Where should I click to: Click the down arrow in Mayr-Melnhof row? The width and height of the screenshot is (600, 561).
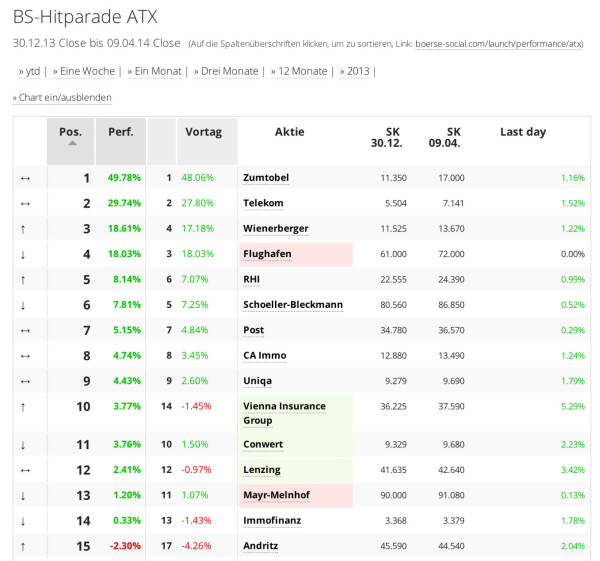23,495
